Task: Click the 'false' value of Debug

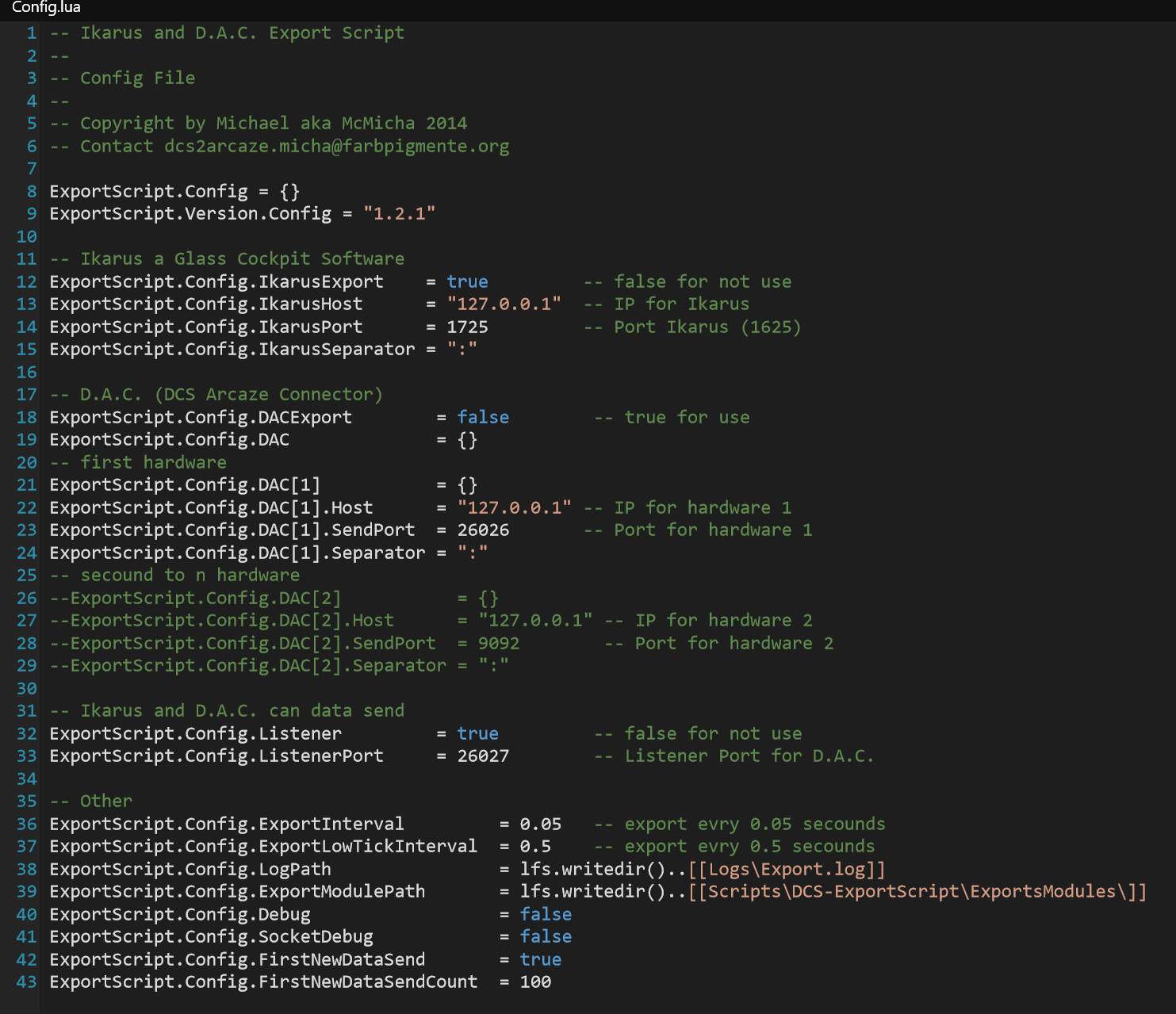Action: 546,915
